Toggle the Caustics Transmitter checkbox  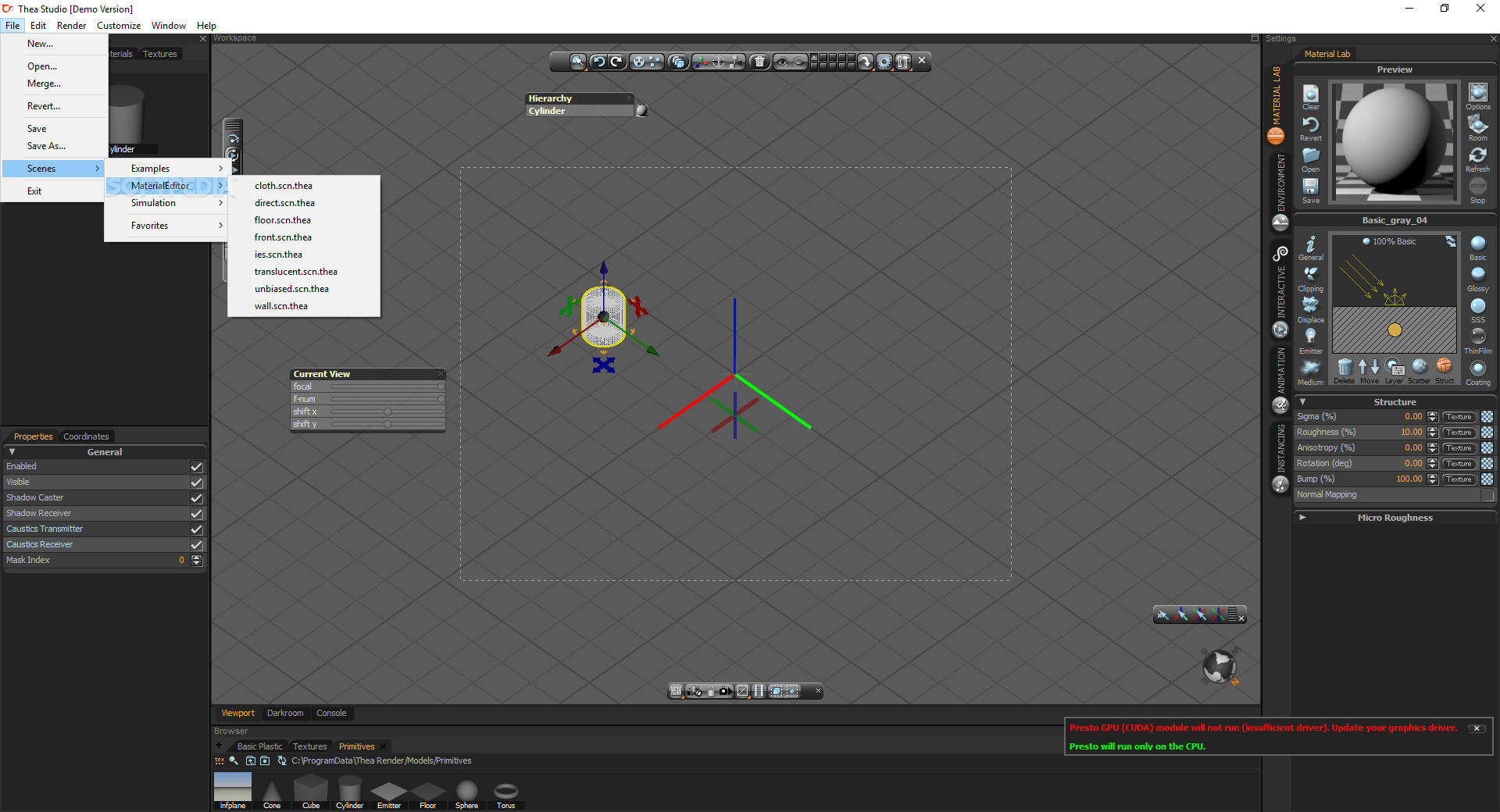[x=197, y=529]
